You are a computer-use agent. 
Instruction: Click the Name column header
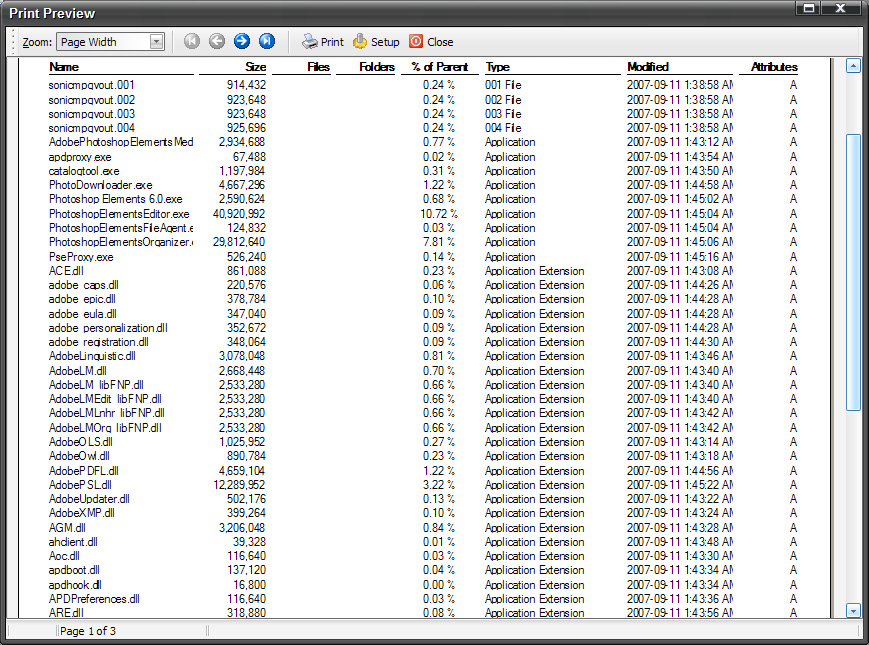[64, 67]
